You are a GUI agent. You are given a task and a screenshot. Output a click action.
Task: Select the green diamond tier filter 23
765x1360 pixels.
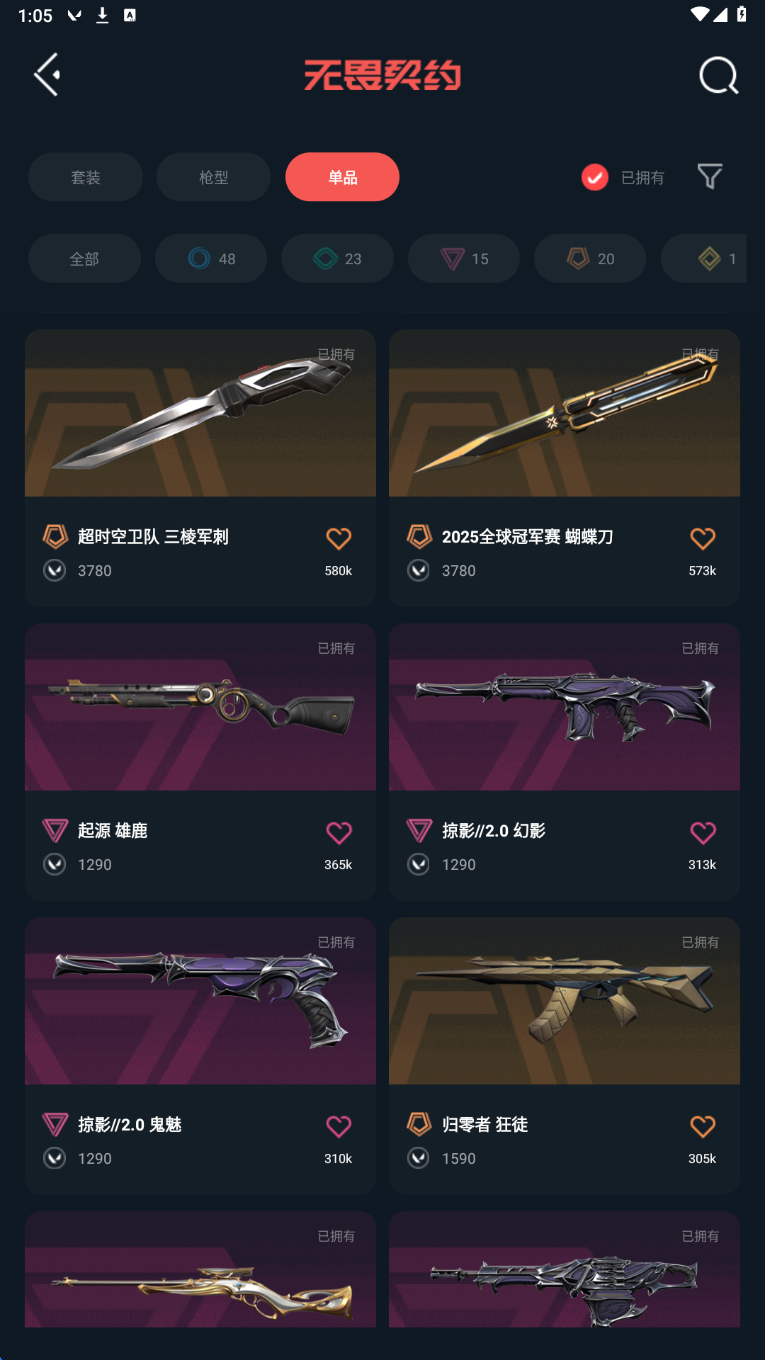(337, 259)
